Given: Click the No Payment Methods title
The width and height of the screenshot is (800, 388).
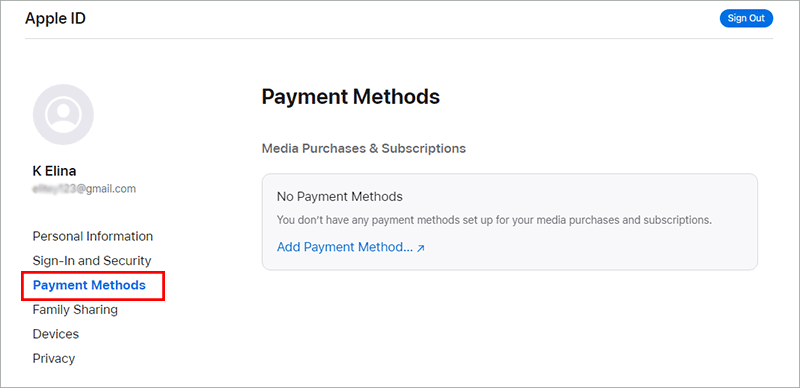Looking at the screenshot, I should tap(340, 197).
